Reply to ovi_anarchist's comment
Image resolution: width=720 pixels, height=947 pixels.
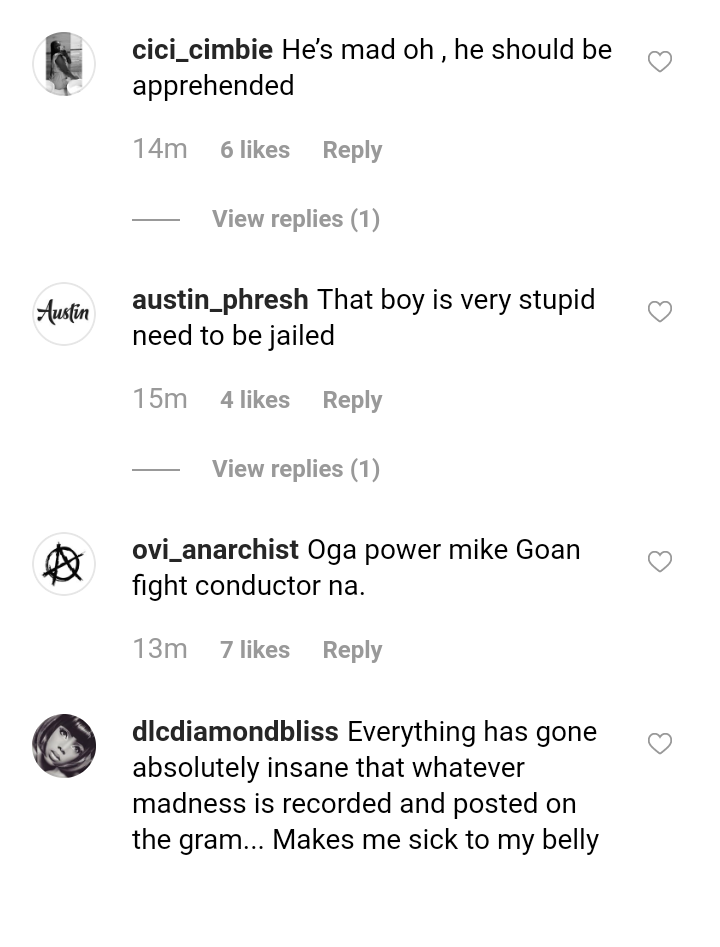(352, 650)
